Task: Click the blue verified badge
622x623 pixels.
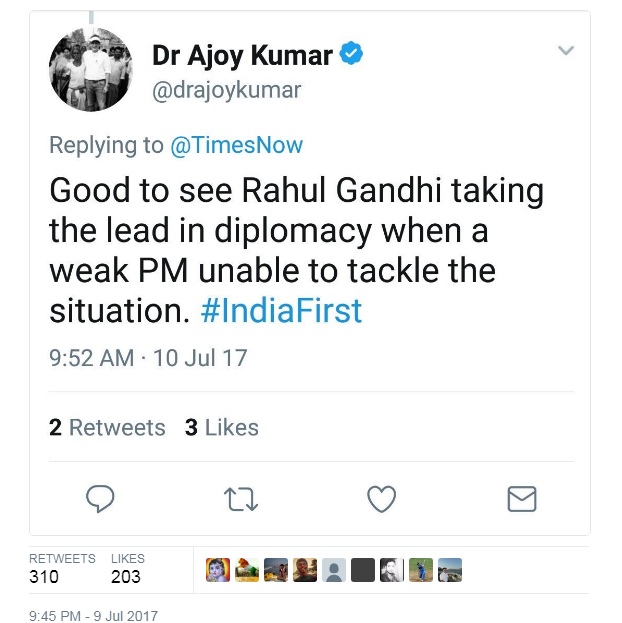Action: point(350,54)
